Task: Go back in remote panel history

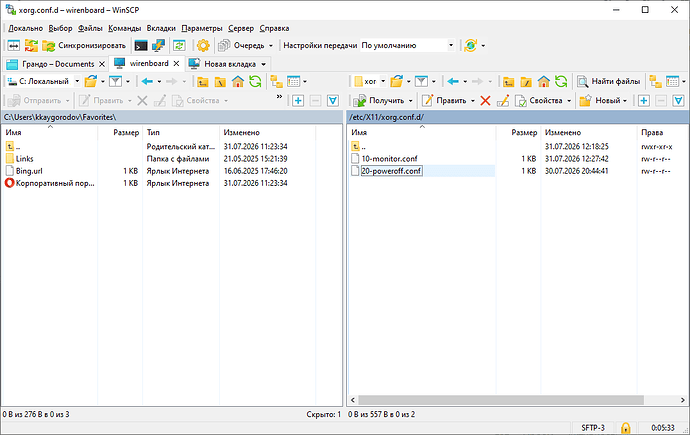Action: [x=453, y=81]
